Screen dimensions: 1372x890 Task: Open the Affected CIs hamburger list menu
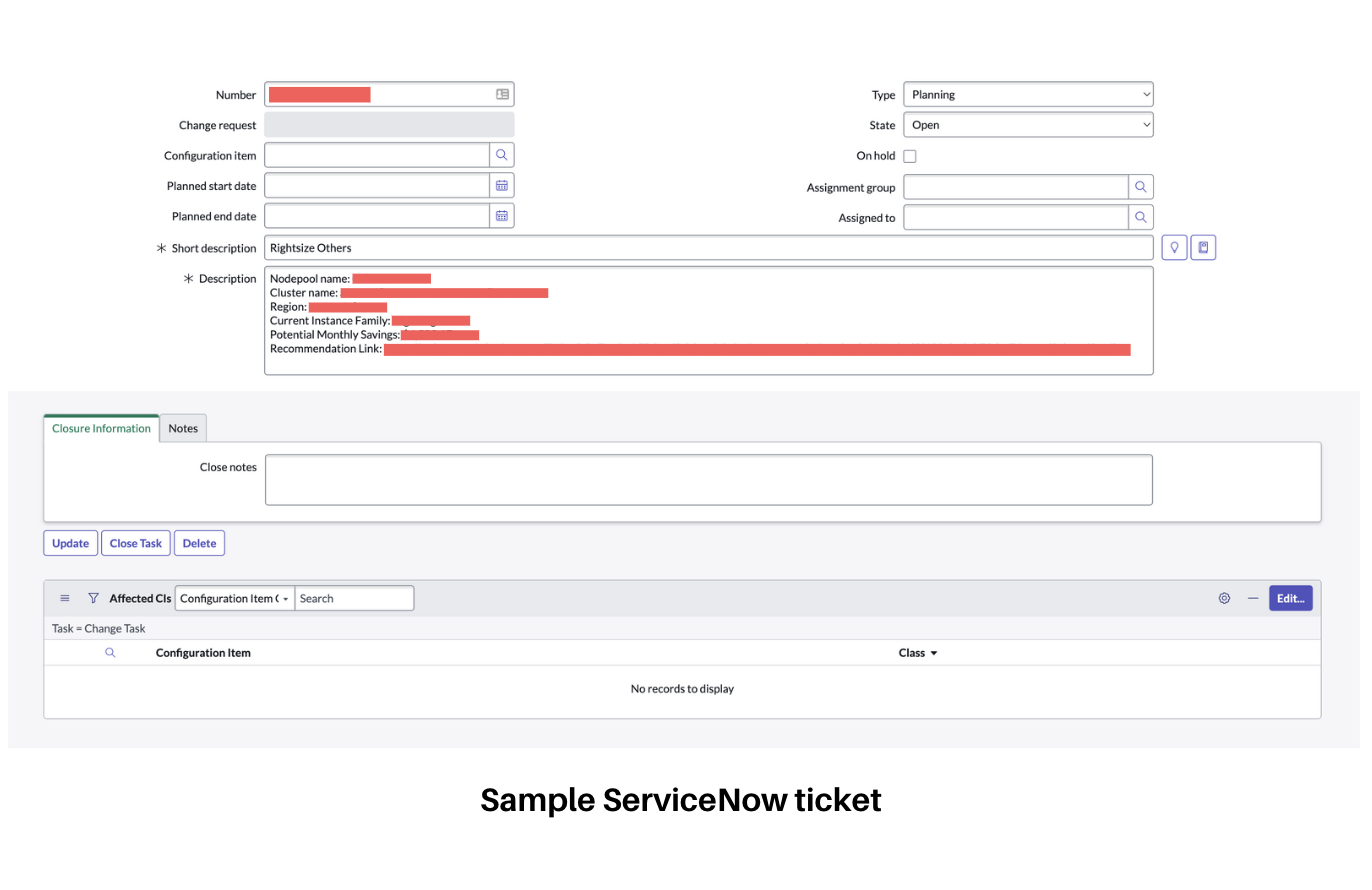click(x=65, y=598)
